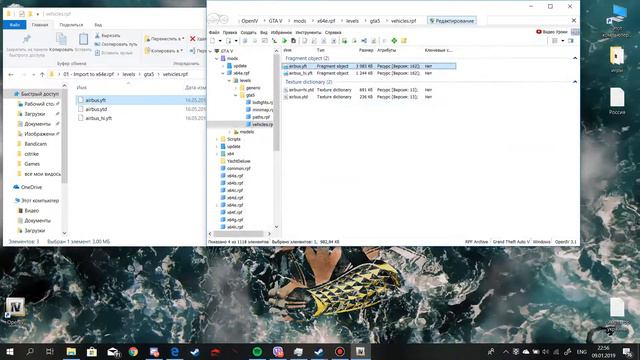Collapse the Fragment object group chevron
The width and height of the screenshot is (640, 360).
(575, 58)
